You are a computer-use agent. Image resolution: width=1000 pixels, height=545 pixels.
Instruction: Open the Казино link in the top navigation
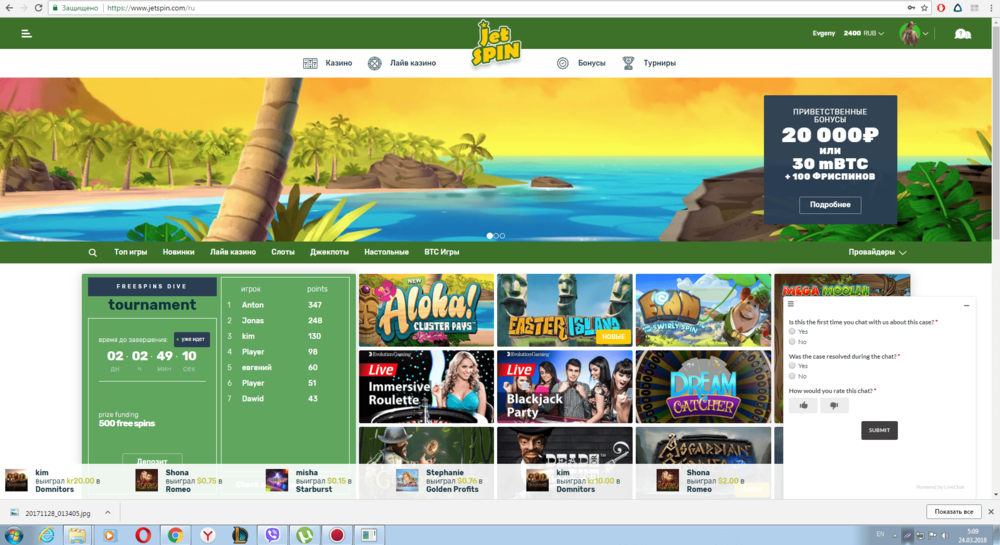coord(339,63)
